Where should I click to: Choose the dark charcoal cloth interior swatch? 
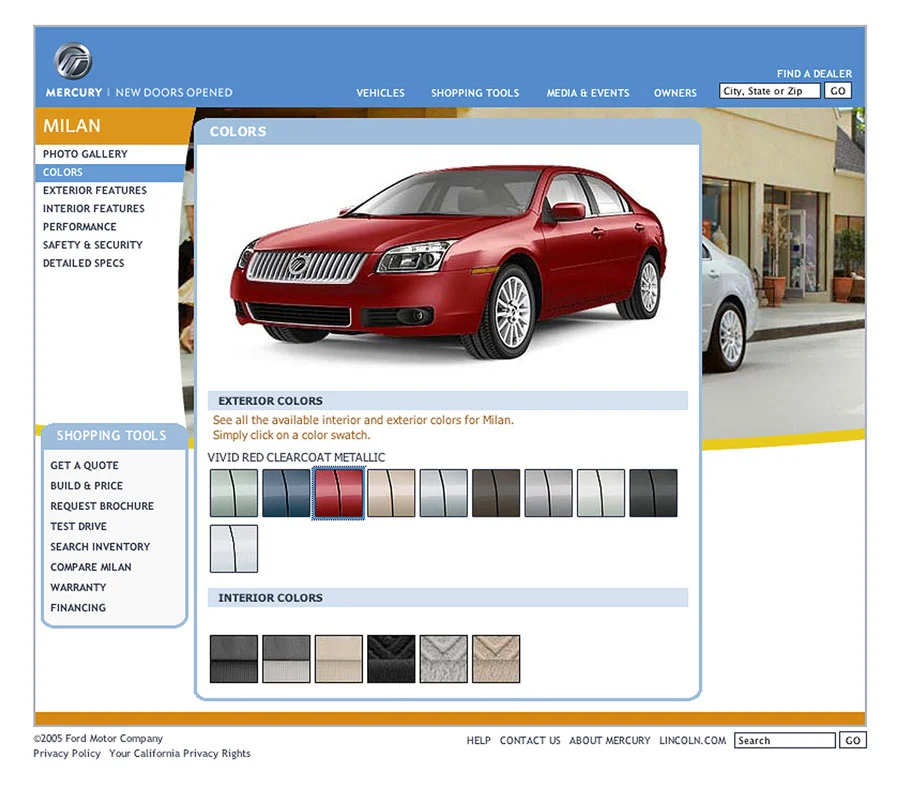[x=234, y=659]
